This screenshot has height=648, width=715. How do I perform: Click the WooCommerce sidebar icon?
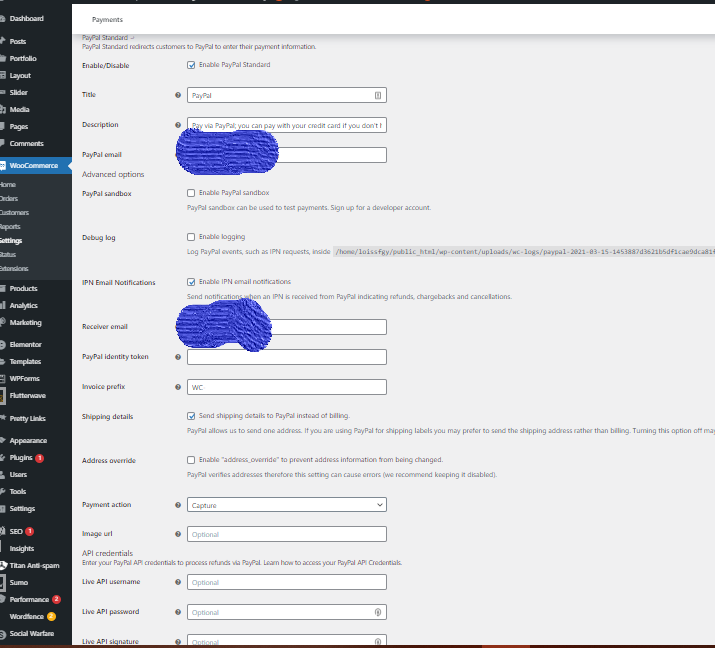(x=3, y=166)
